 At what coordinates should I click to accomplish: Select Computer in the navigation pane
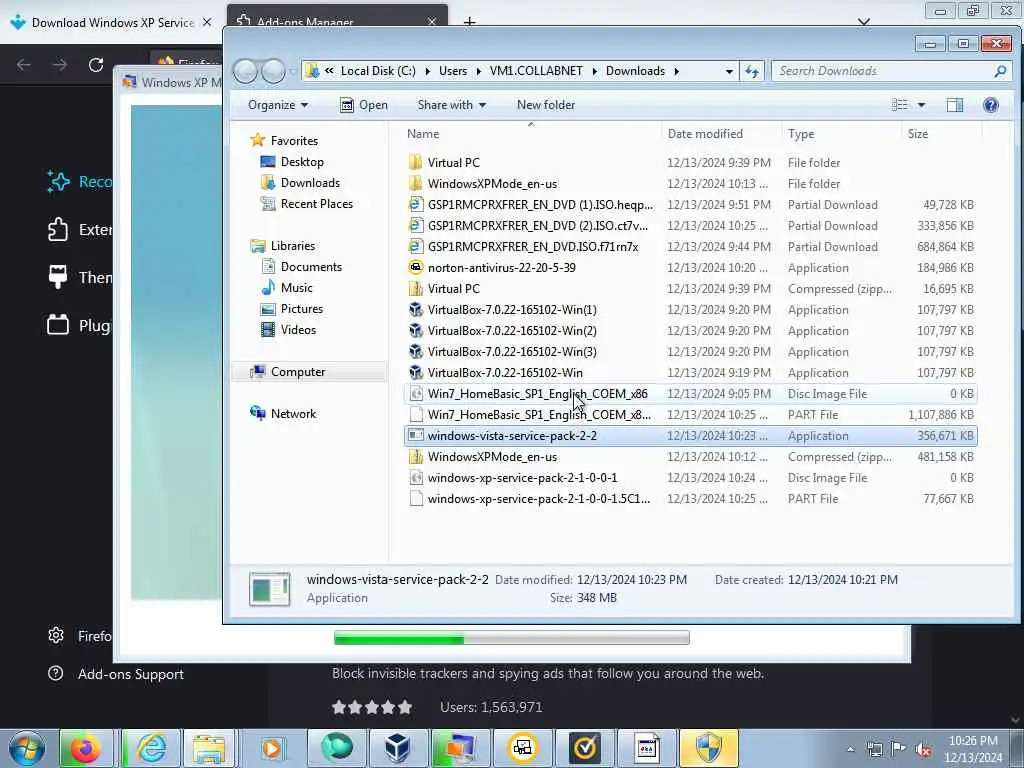(x=298, y=372)
